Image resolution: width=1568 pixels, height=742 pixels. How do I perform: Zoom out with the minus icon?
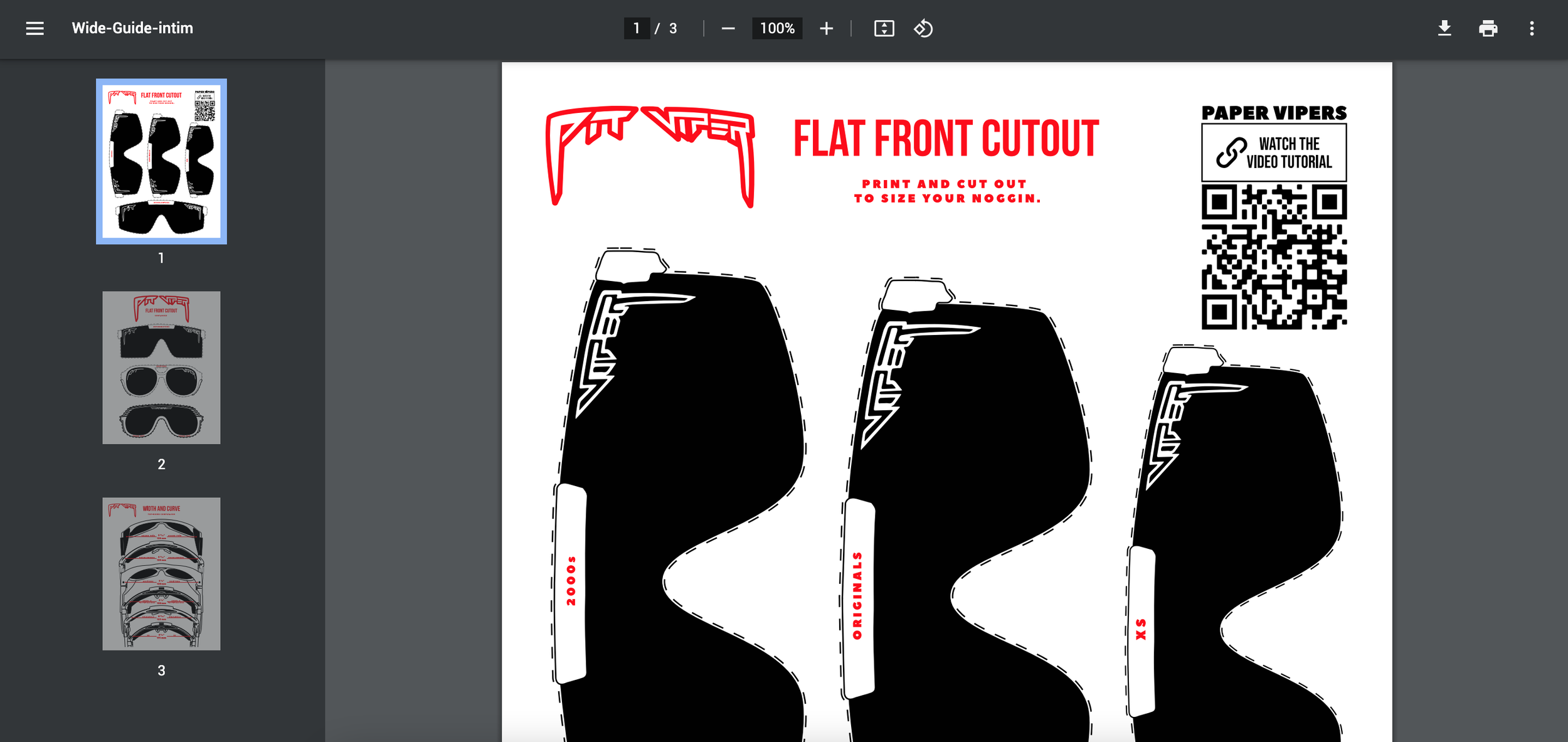(728, 28)
